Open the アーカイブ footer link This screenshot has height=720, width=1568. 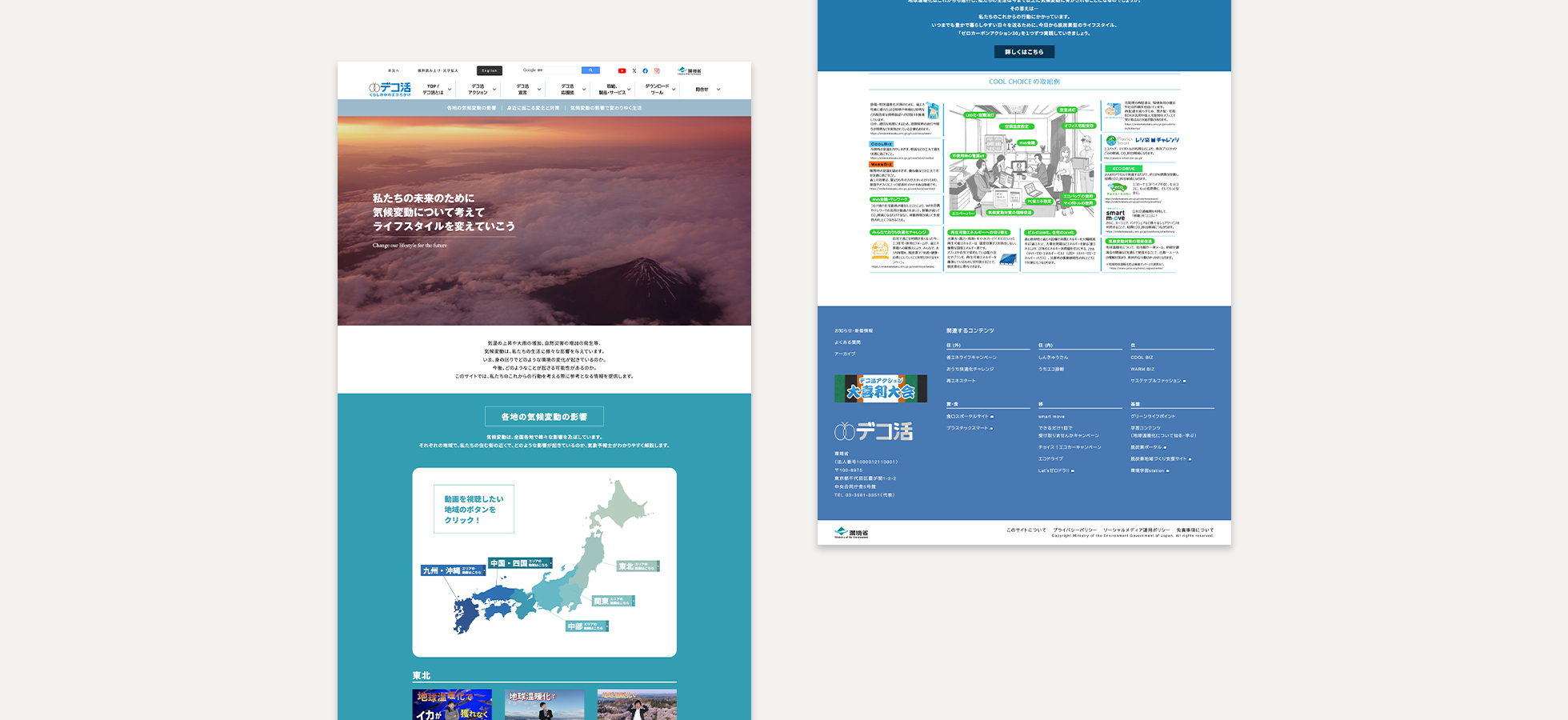(845, 354)
